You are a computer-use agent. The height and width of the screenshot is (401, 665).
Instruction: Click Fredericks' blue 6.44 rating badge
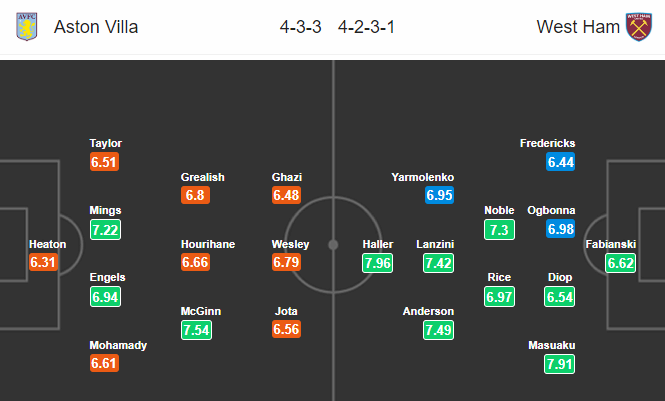pyautogui.click(x=560, y=162)
